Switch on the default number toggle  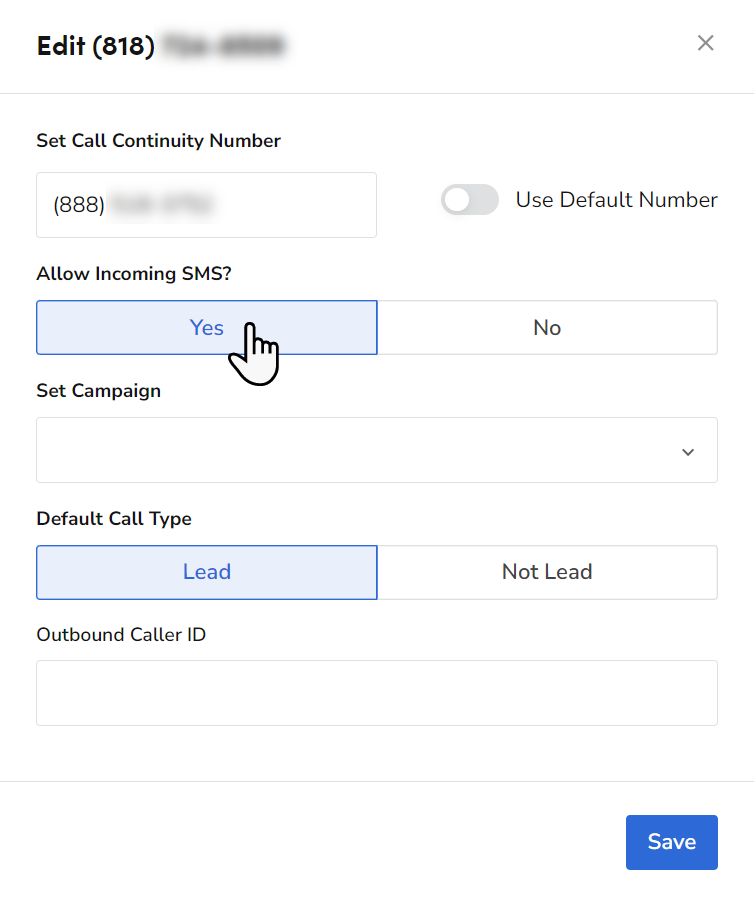pyautogui.click(x=469, y=200)
